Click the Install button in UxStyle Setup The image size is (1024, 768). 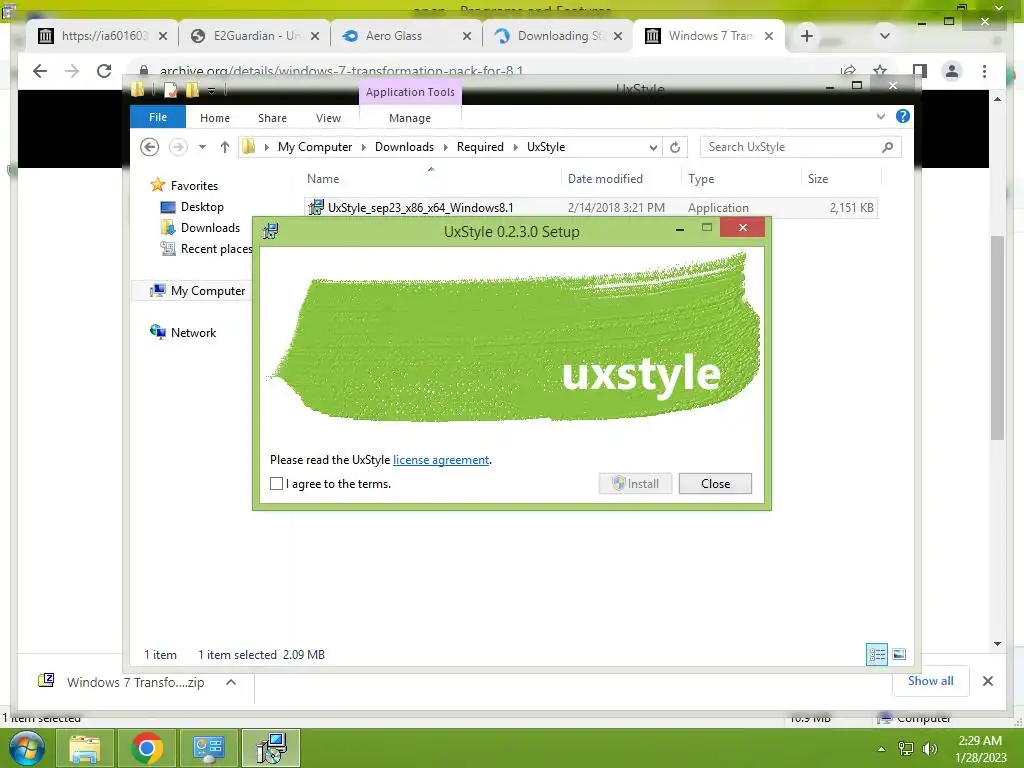[x=635, y=483]
